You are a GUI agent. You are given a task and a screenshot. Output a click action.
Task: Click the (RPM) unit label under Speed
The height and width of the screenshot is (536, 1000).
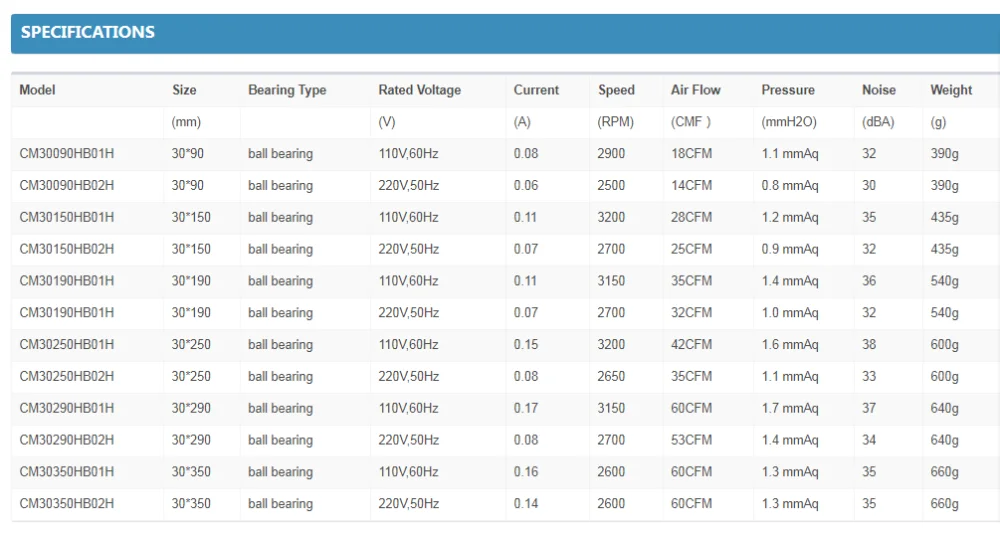(x=616, y=122)
